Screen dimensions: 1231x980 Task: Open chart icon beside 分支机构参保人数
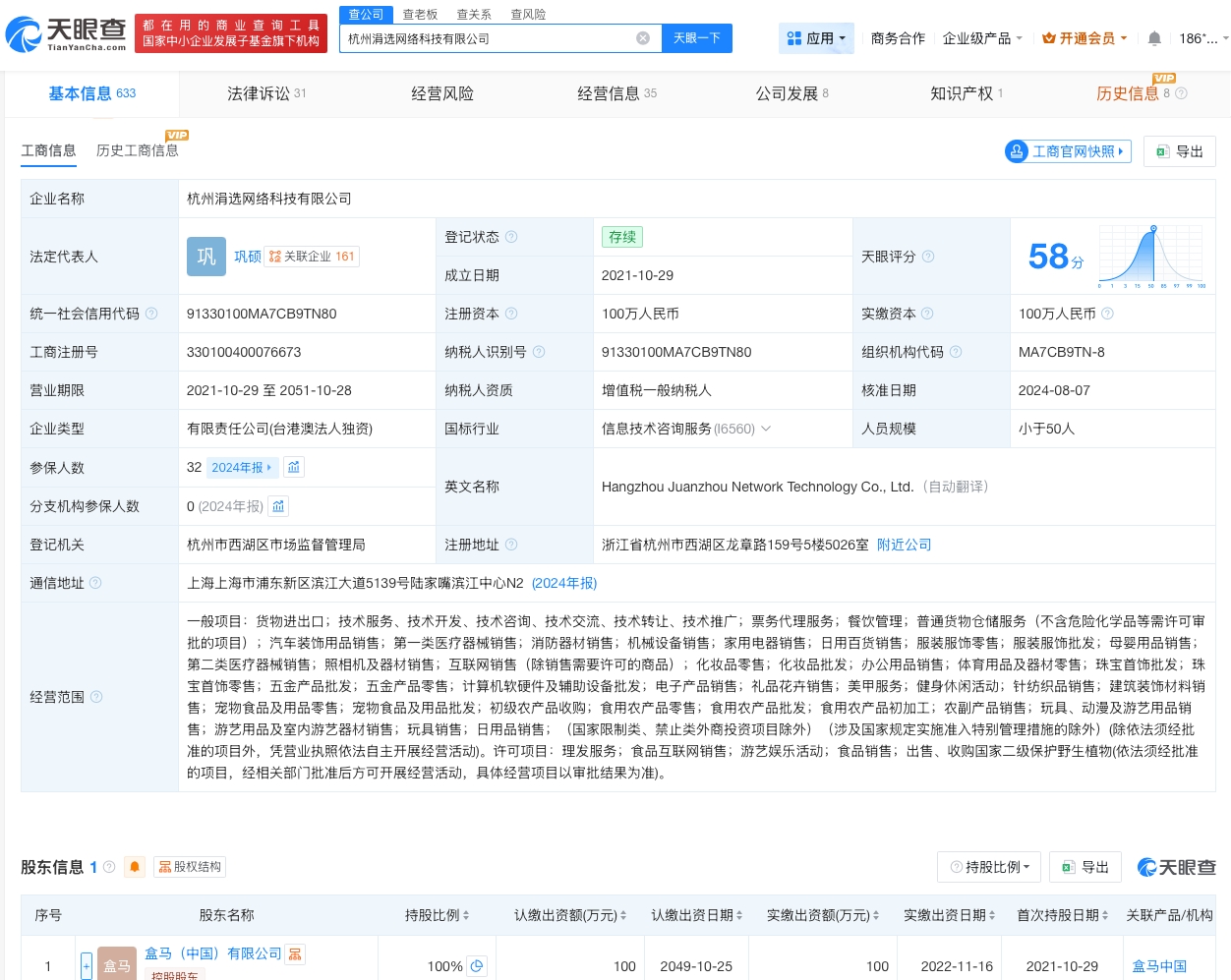tap(278, 506)
